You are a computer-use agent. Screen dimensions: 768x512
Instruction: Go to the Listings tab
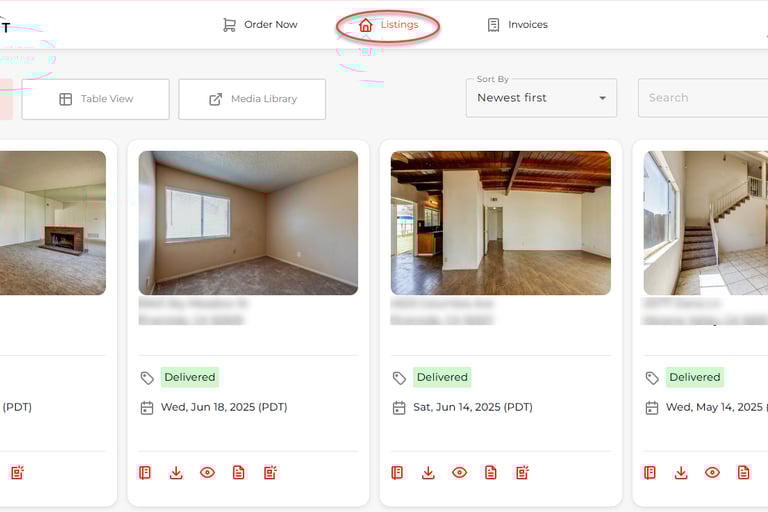coord(388,25)
